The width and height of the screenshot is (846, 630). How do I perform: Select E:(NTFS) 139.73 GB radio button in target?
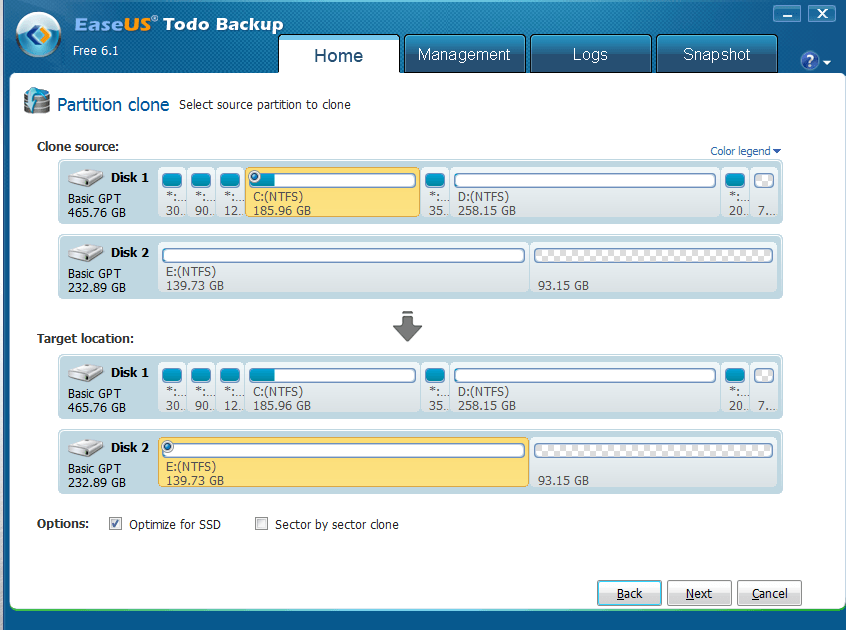(x=168, y=447)
